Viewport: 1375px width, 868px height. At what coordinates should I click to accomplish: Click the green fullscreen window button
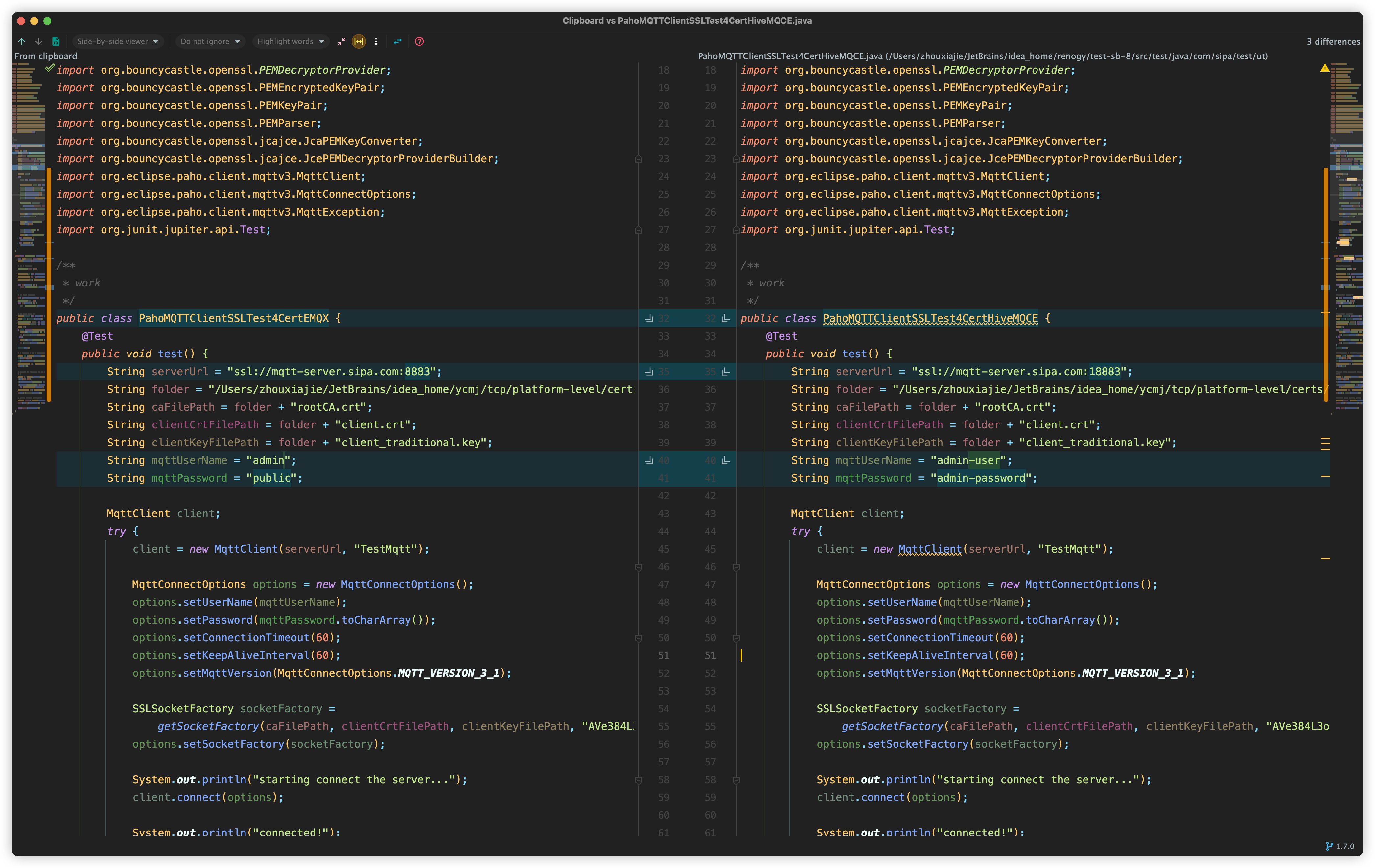coord(47,21)
